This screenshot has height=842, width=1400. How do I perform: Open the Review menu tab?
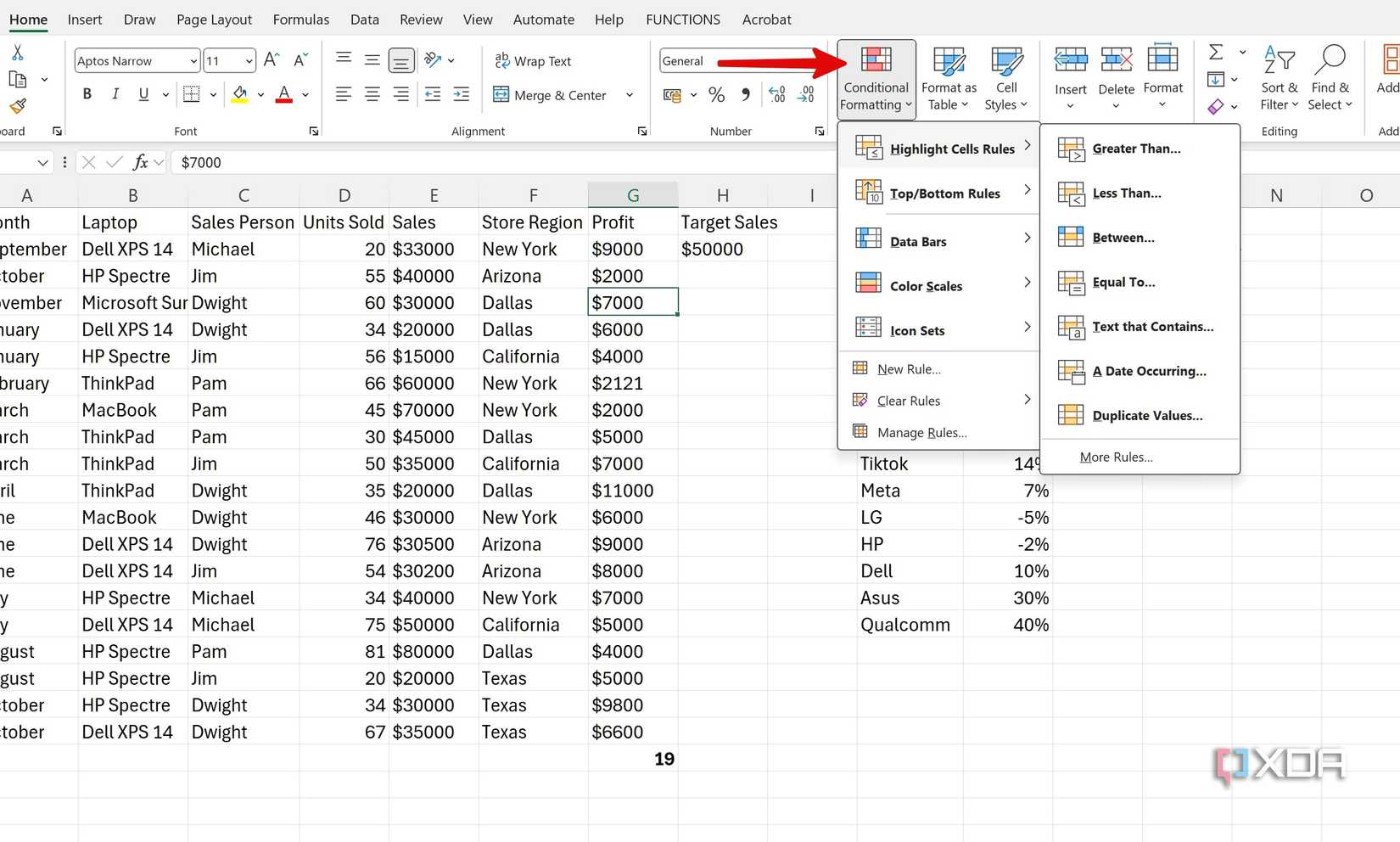pyautogui.click(x=421, y=19)
